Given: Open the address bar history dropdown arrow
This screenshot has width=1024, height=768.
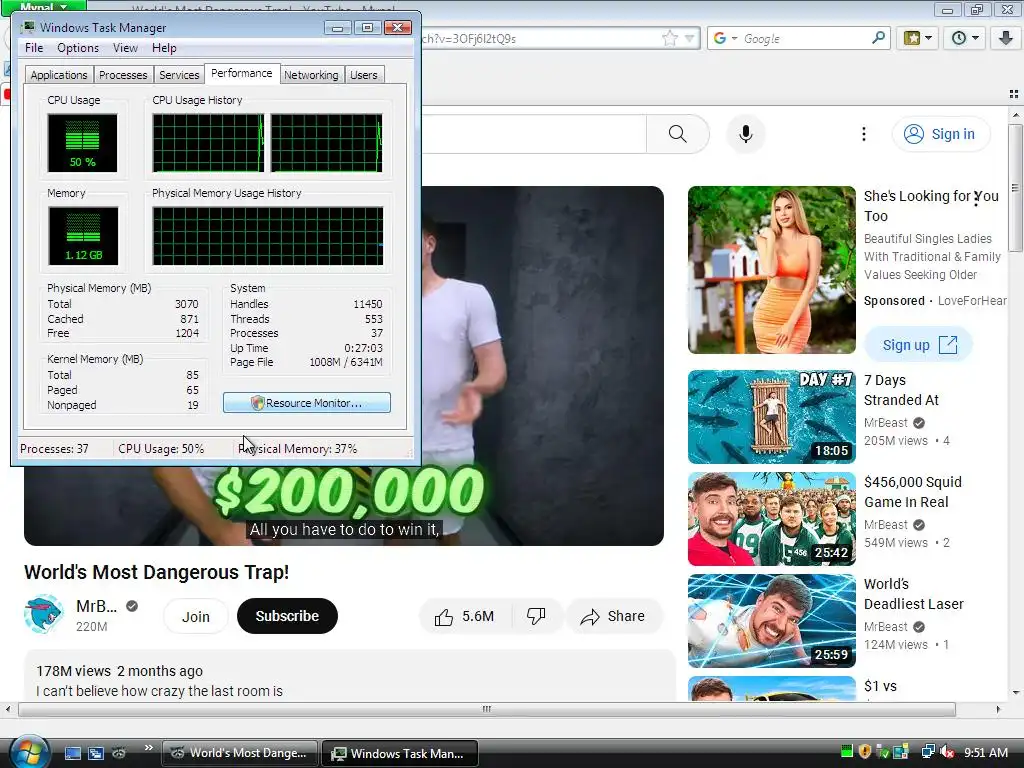Looking at the screenshot, I should [689, 39].
